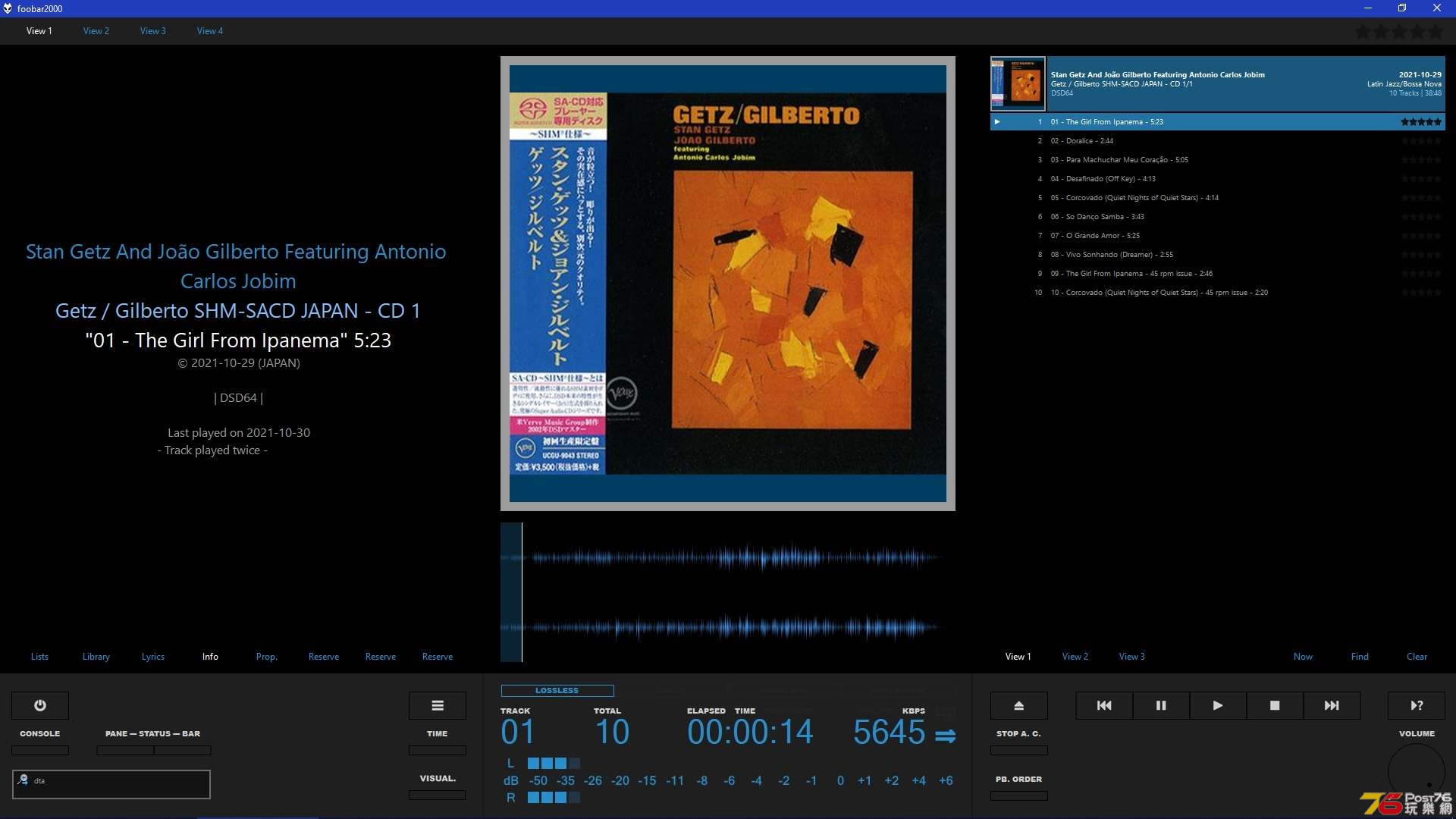The height and width of the screenshot is (819, 1456).
Task: Toggle the PB. ORDER indicator bar
Action: coord(1019,795)
